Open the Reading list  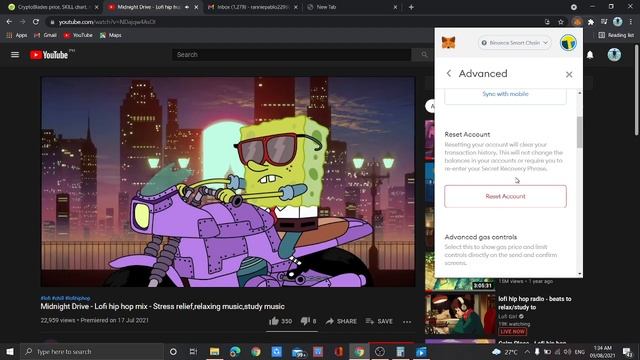tap(616, 36)
